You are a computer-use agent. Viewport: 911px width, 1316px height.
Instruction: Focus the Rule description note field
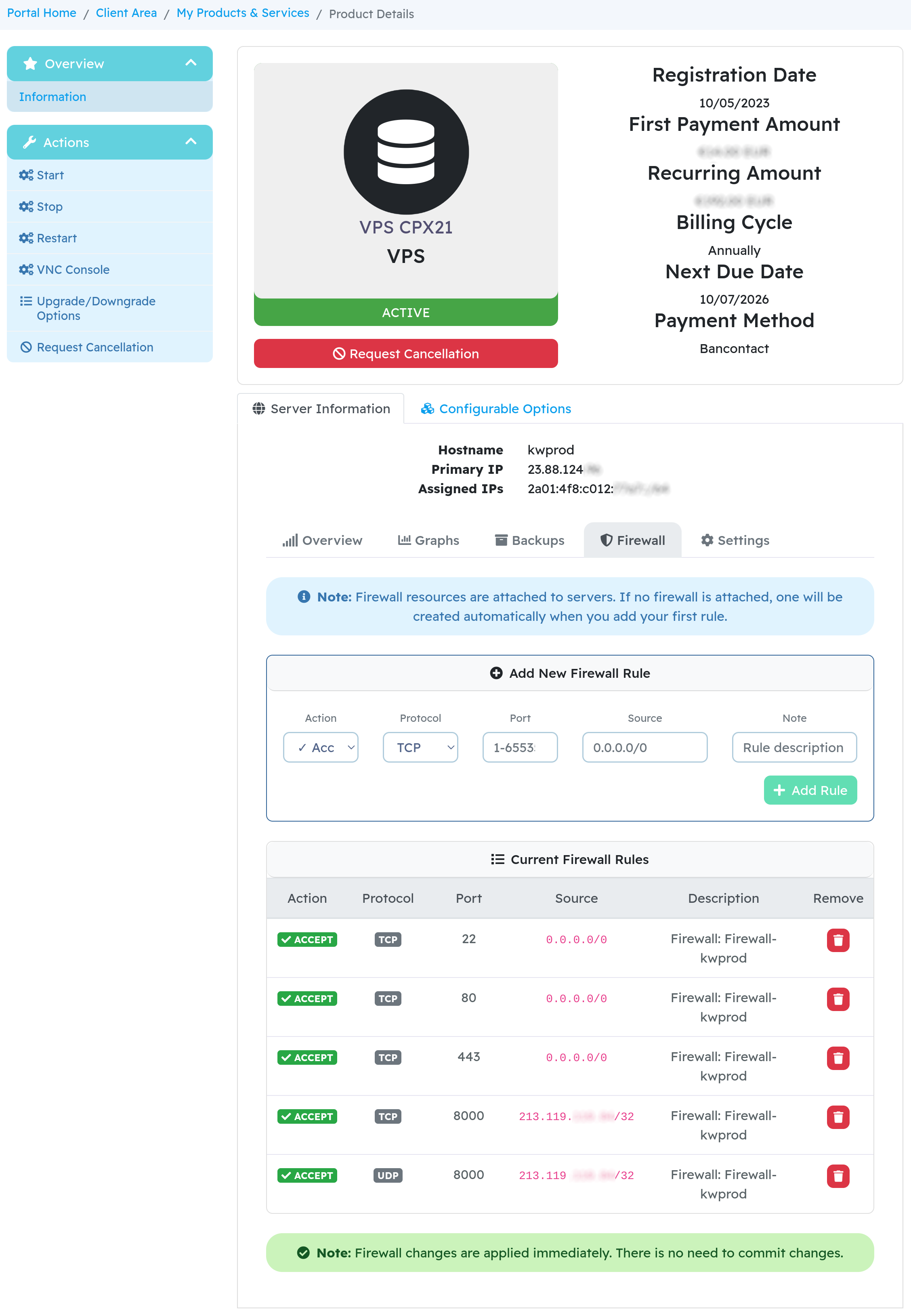pyautogui.click(x=794, y=747)
